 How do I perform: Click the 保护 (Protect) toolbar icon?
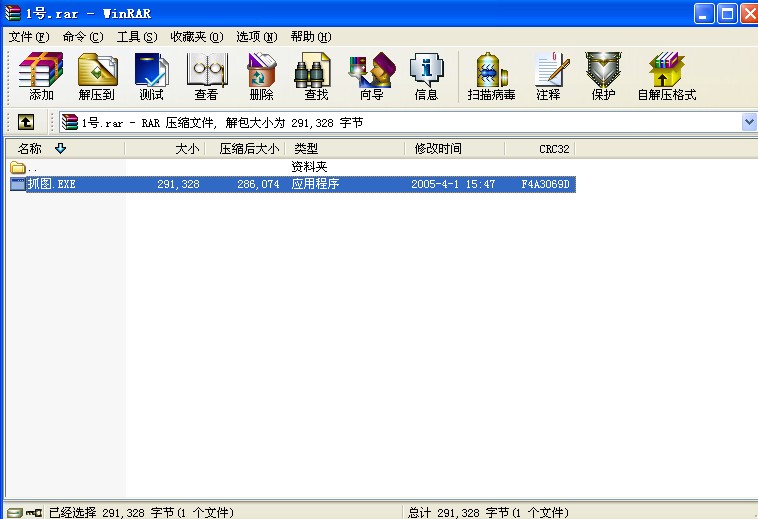click(x=603, y=76)
